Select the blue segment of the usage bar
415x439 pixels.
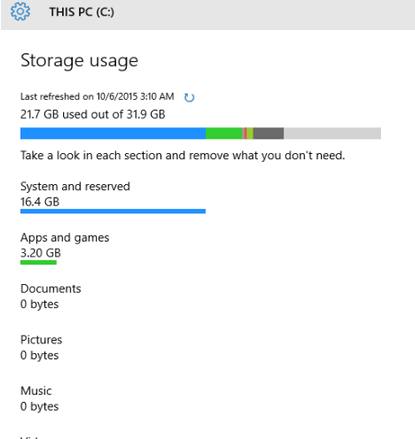[113, 133]
